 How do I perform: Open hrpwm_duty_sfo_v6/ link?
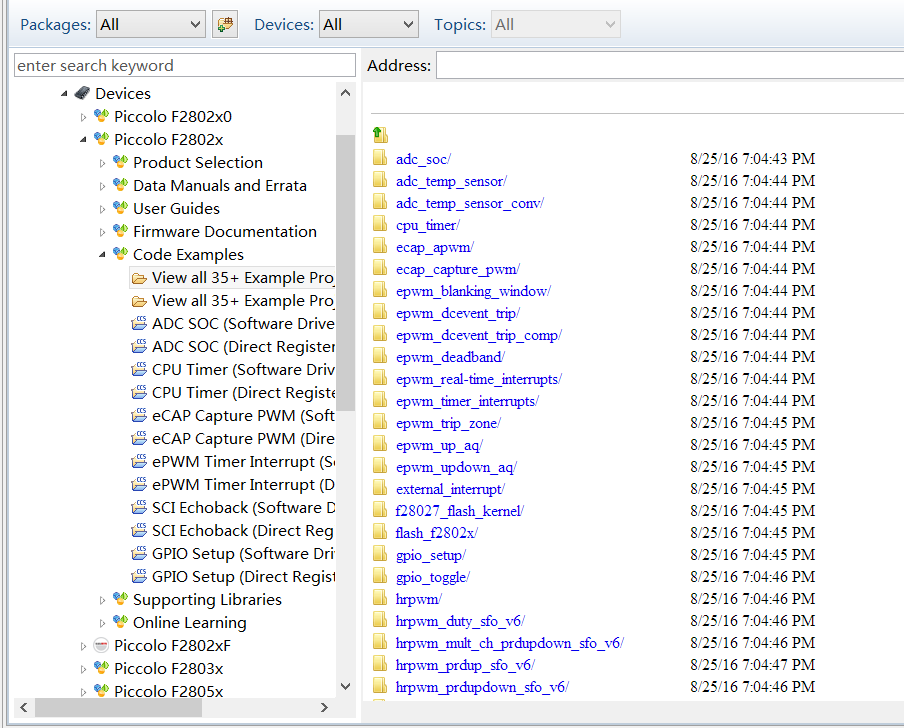pos(460,621)
